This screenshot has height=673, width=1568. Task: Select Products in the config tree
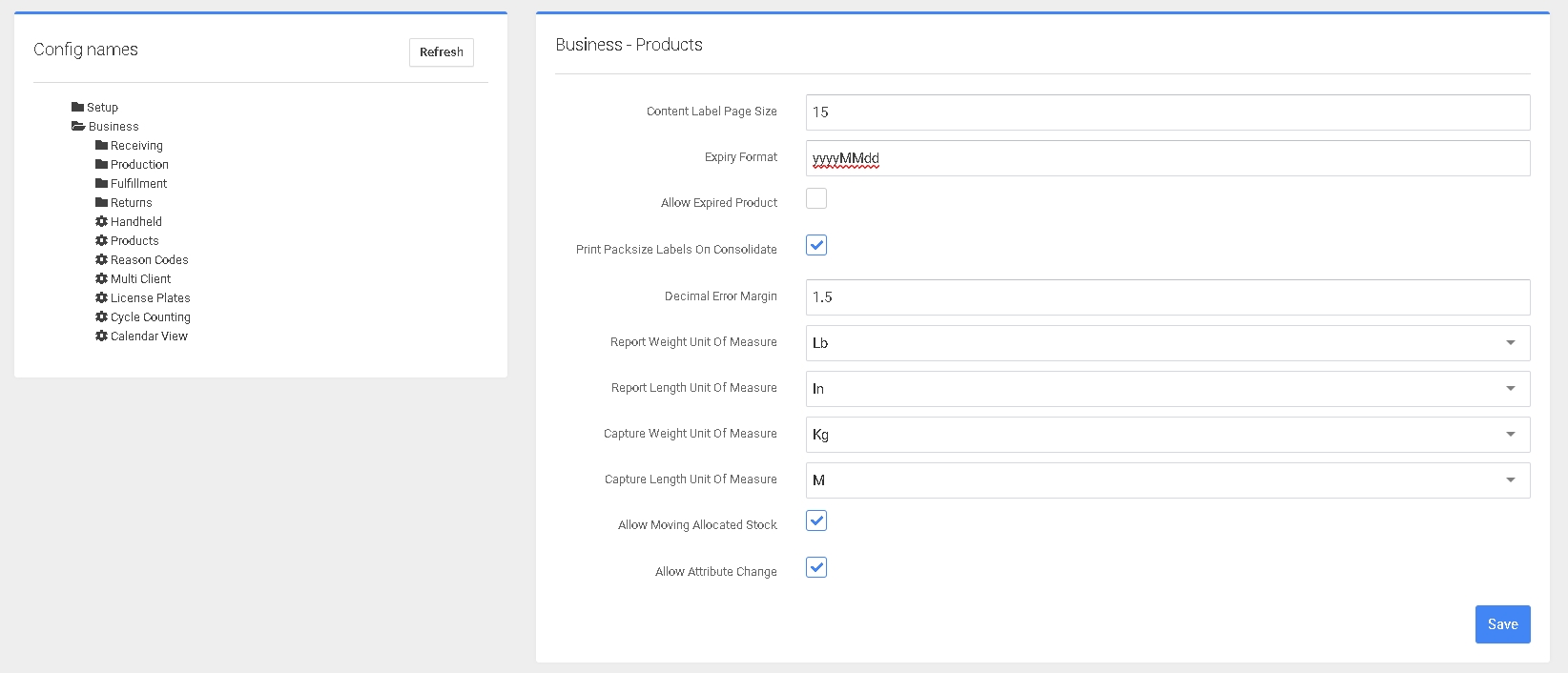click(x=134, y=241)
